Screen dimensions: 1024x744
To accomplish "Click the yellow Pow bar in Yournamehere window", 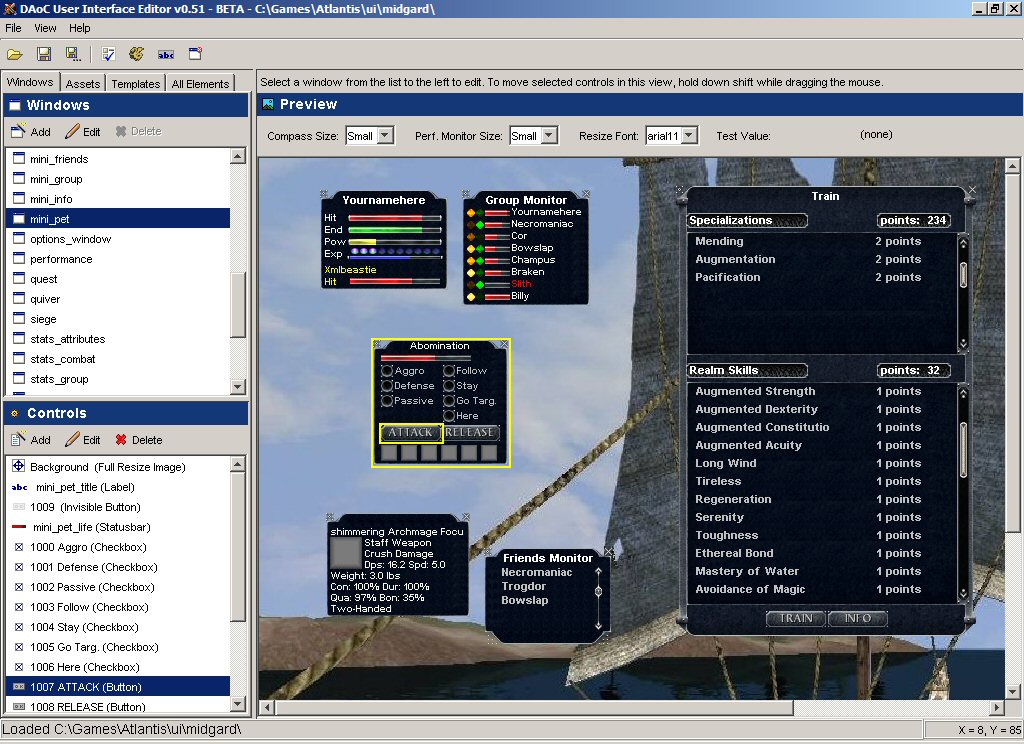I will 394,242.
